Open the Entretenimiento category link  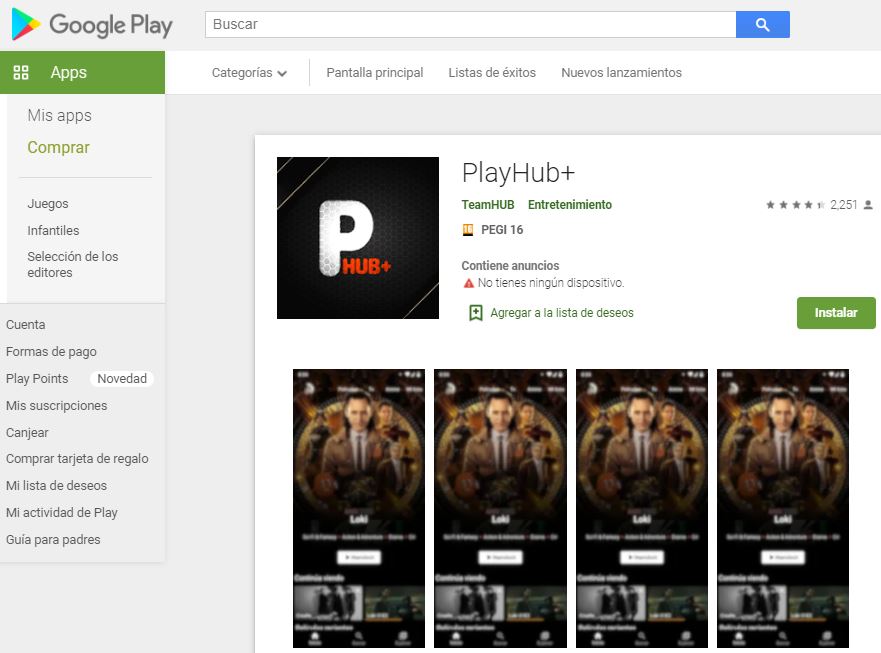point(569,205)
